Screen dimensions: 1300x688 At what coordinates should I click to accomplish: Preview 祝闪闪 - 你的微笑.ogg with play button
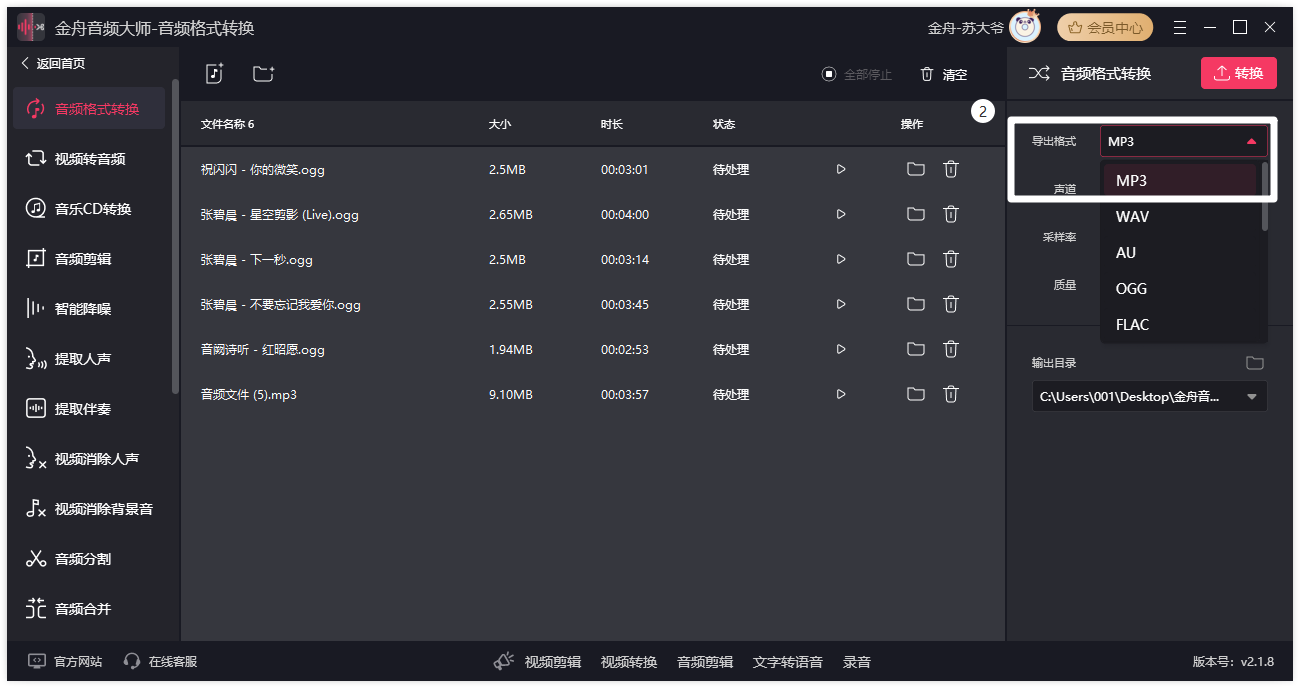tap(841, 169)
